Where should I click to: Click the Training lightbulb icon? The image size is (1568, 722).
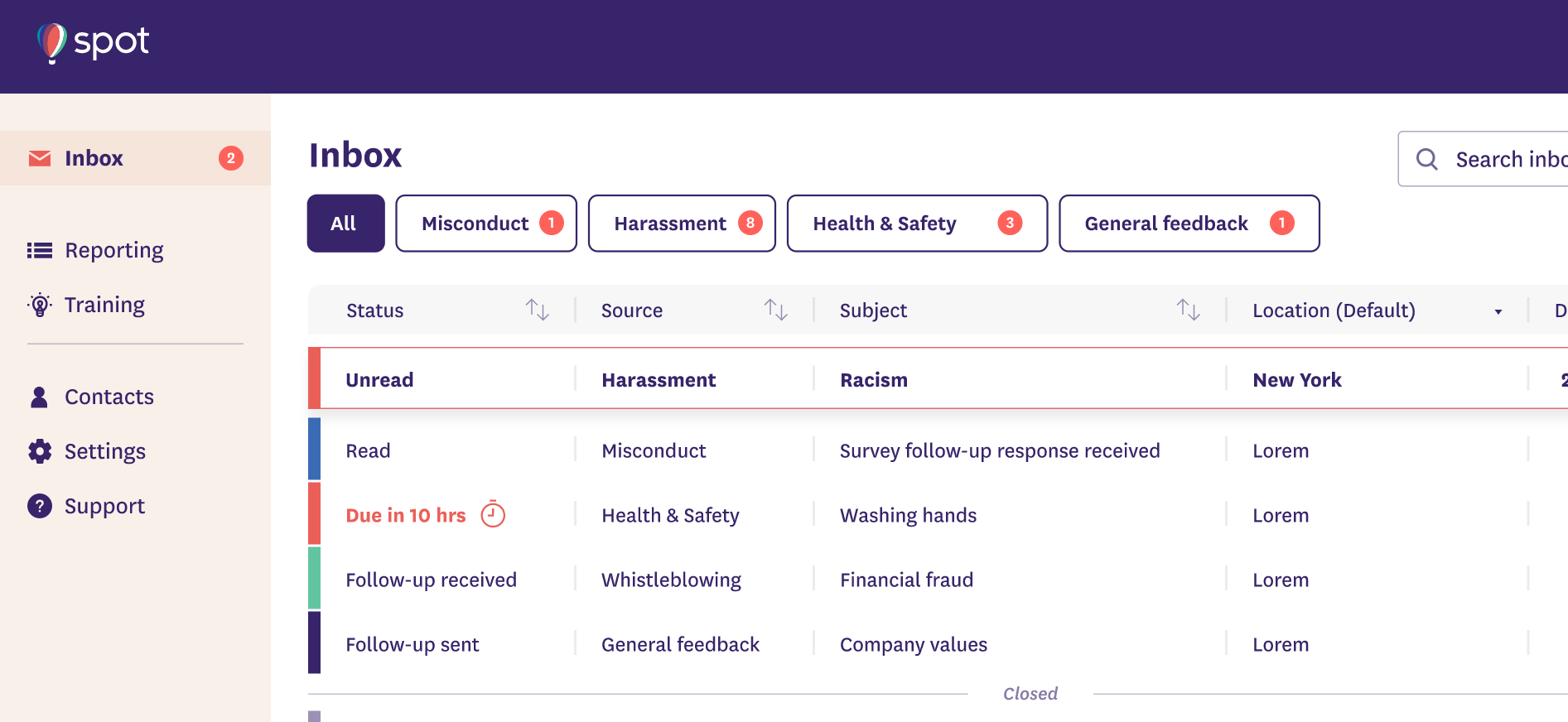pyautogui.click(x=40, y=305)
